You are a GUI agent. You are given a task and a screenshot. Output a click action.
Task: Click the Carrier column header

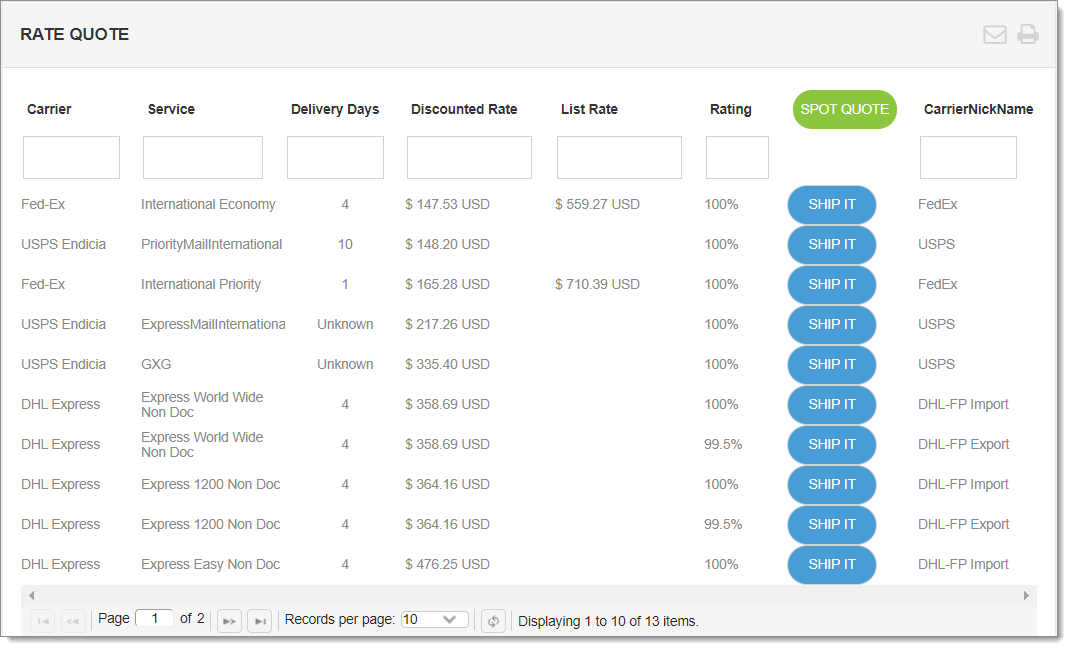tap(49, 109)
